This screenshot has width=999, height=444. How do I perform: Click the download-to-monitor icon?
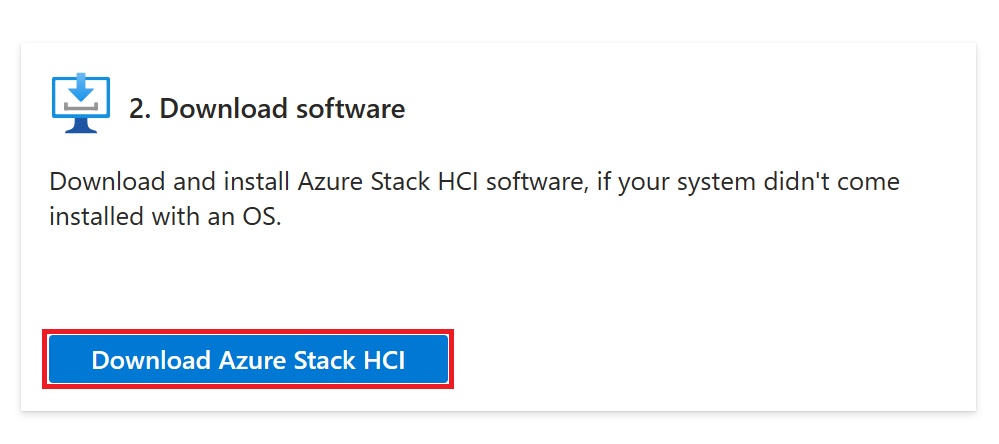pos(81,103)
